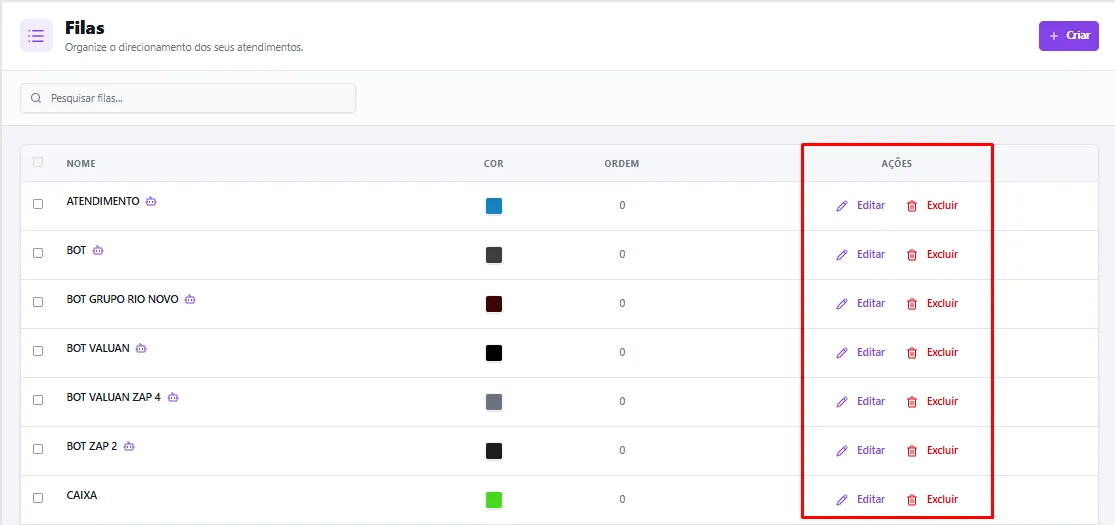Viewport: 1115px width, 525px height.
Task: Click the AÇÕES column header
Action: tap(897, 164)
